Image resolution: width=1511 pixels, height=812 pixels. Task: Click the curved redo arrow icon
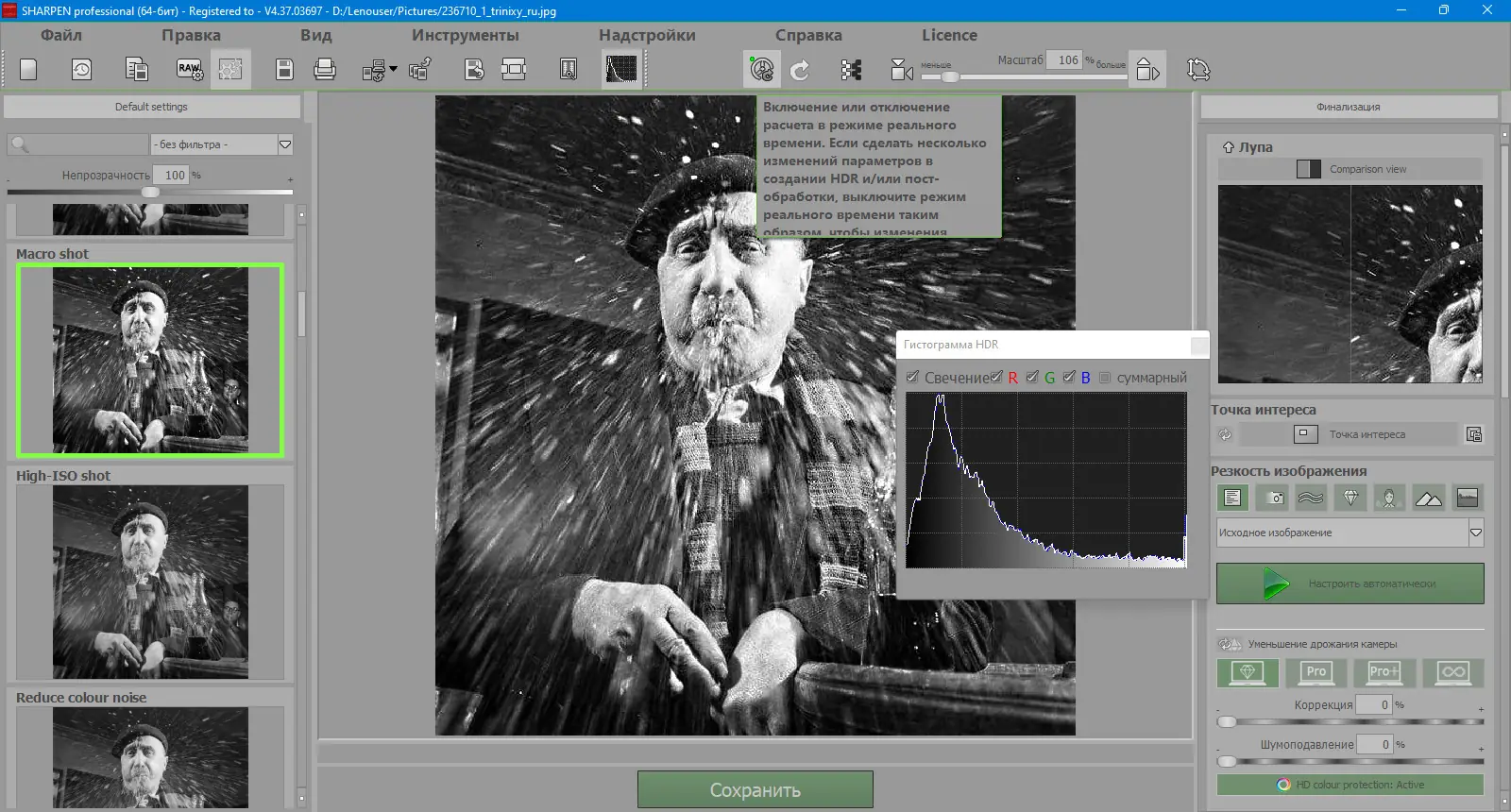point(800,70)
